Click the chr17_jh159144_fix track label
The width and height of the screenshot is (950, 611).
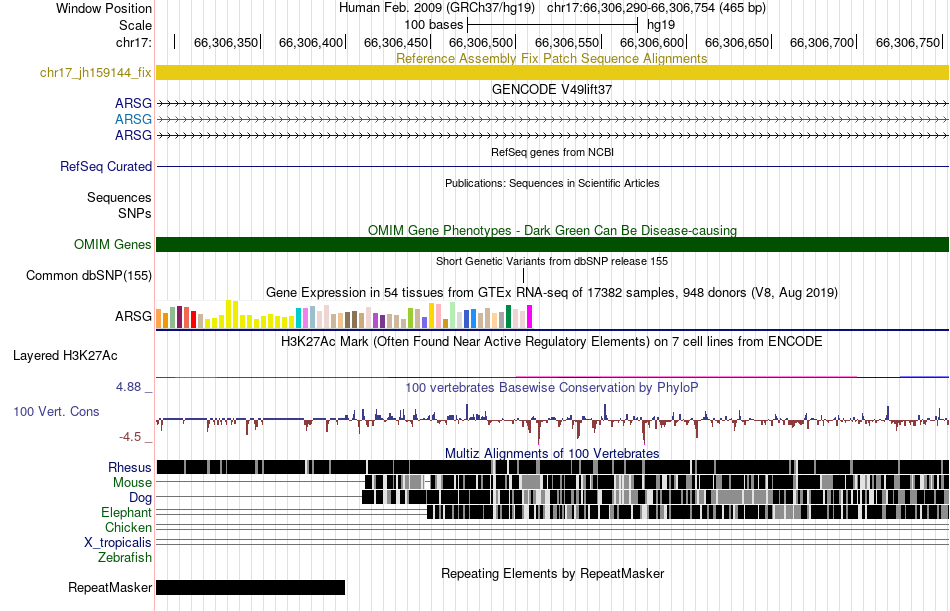click(95, 73)
